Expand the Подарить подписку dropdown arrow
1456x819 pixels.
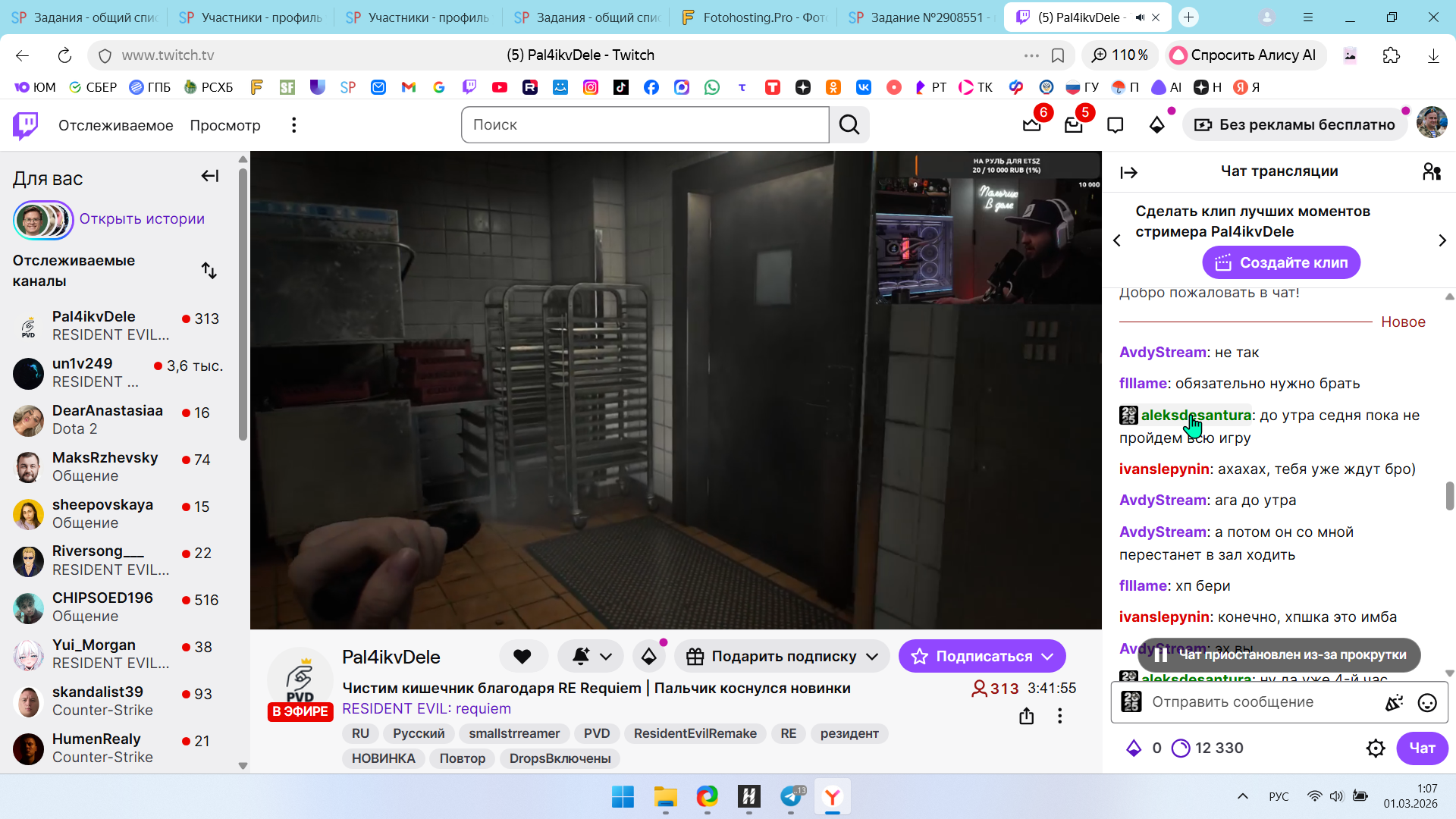872,657
